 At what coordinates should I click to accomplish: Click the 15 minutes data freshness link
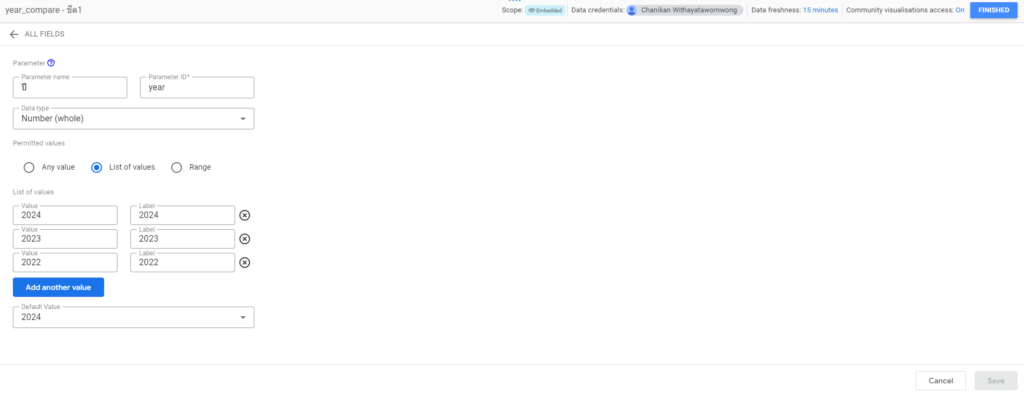click(x=820, y=10)
